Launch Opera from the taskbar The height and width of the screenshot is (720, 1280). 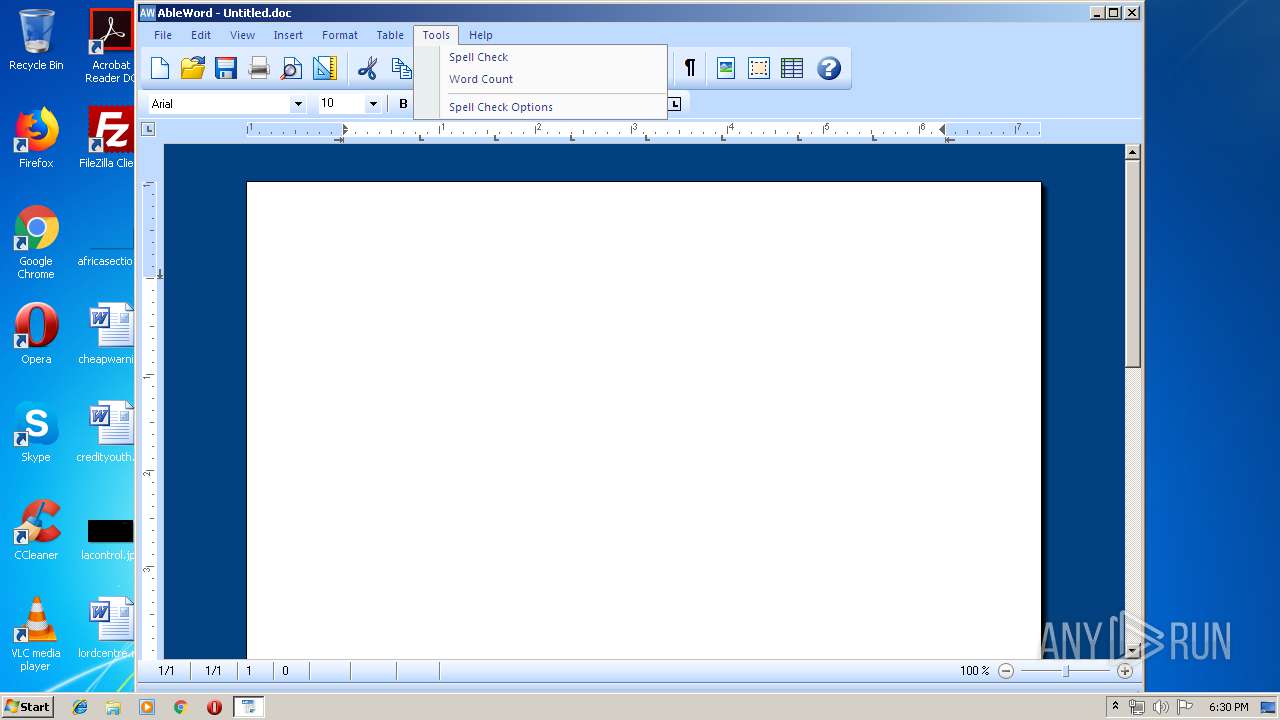[x=214, y=707]
